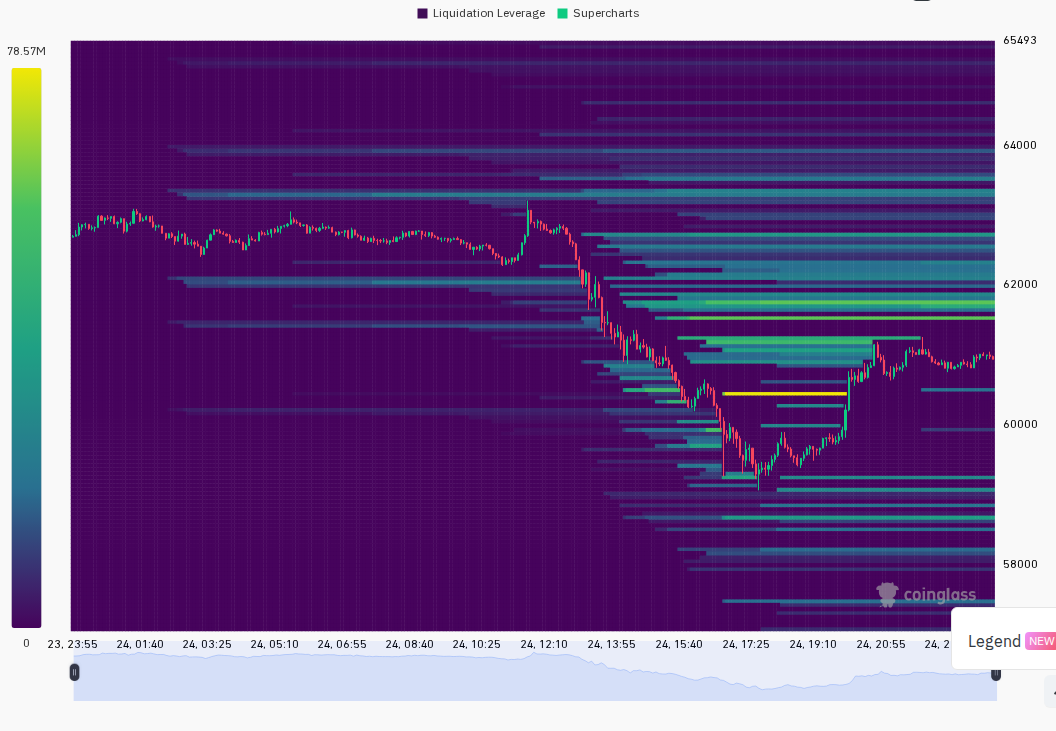Image resolution: width=1056 pixels, height=731 pixels.
Task: Click the 60000 price axis label
Action: tap(1020, 424)
